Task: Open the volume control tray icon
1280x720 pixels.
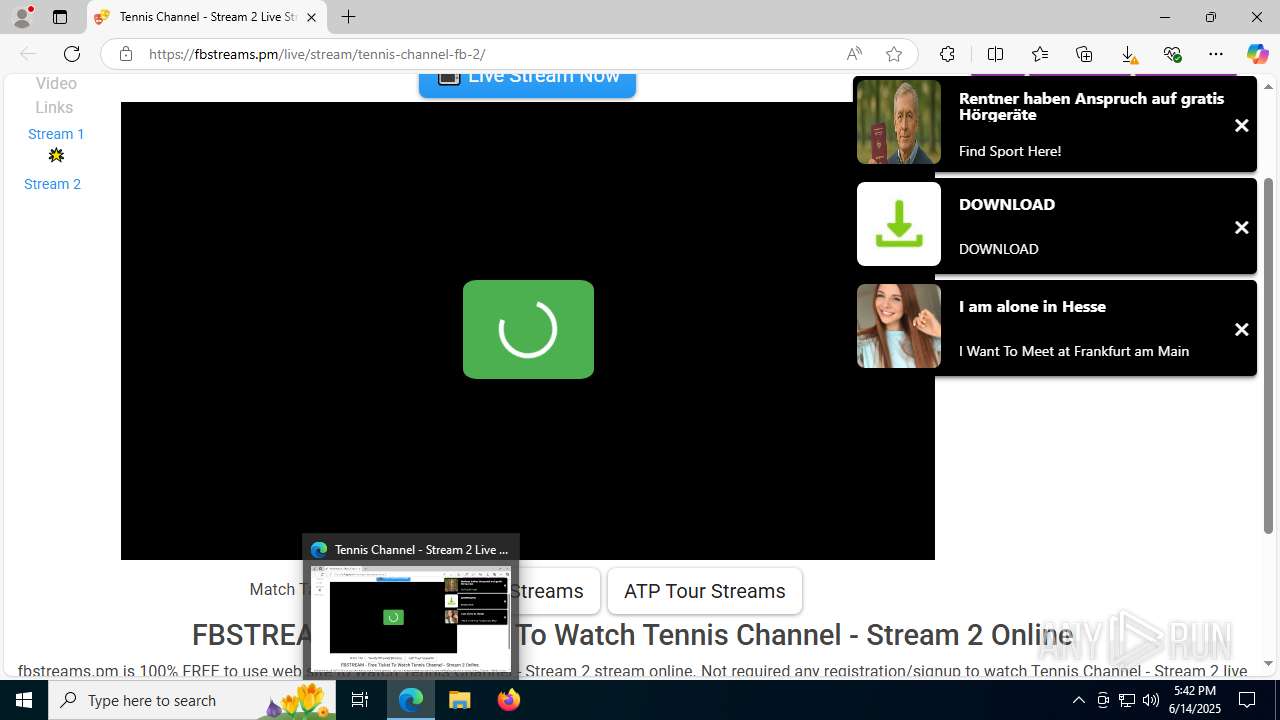Action: pos(1150,700)
